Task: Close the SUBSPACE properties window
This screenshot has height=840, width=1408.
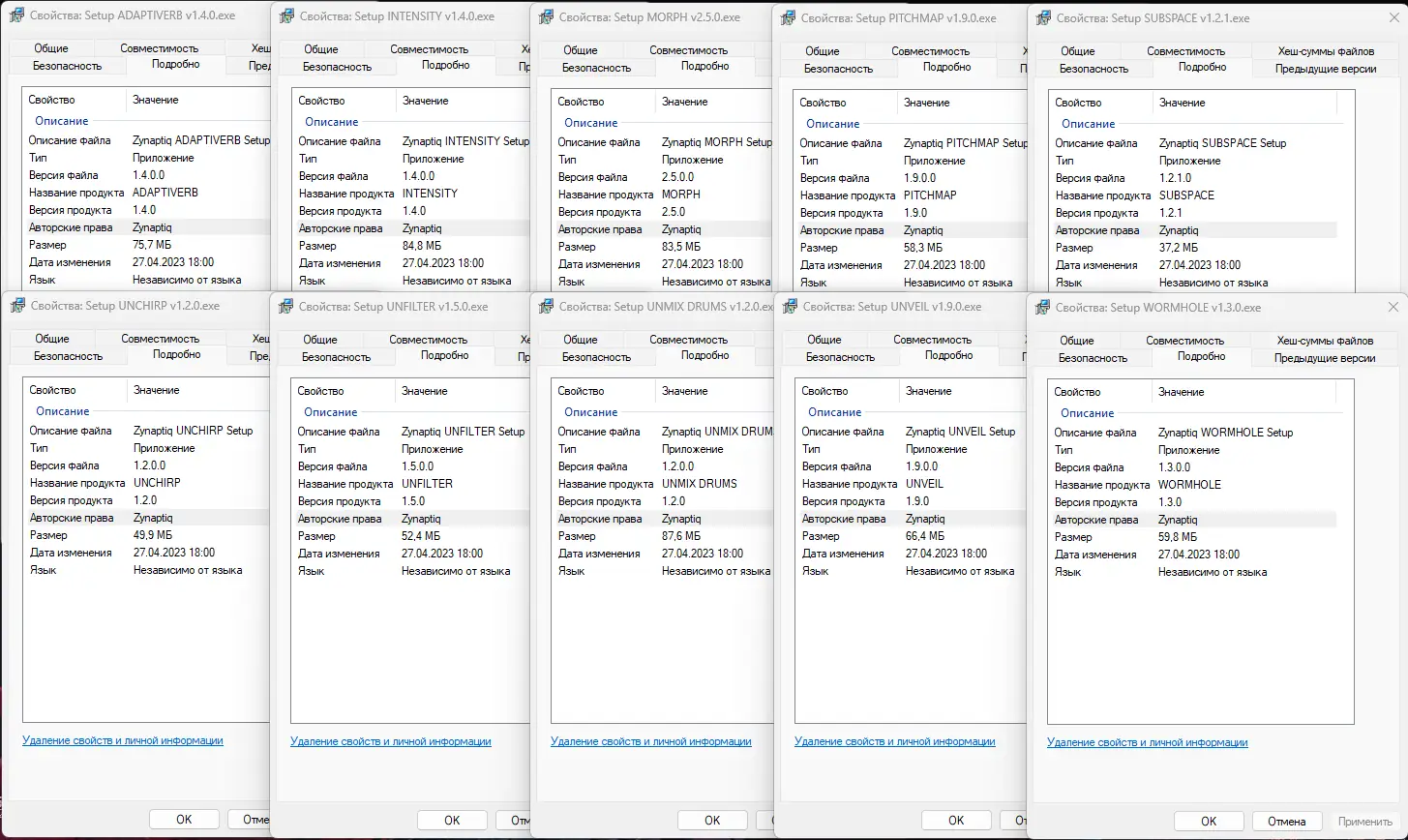Action: pyautogui.click(x=1394, y=18)
